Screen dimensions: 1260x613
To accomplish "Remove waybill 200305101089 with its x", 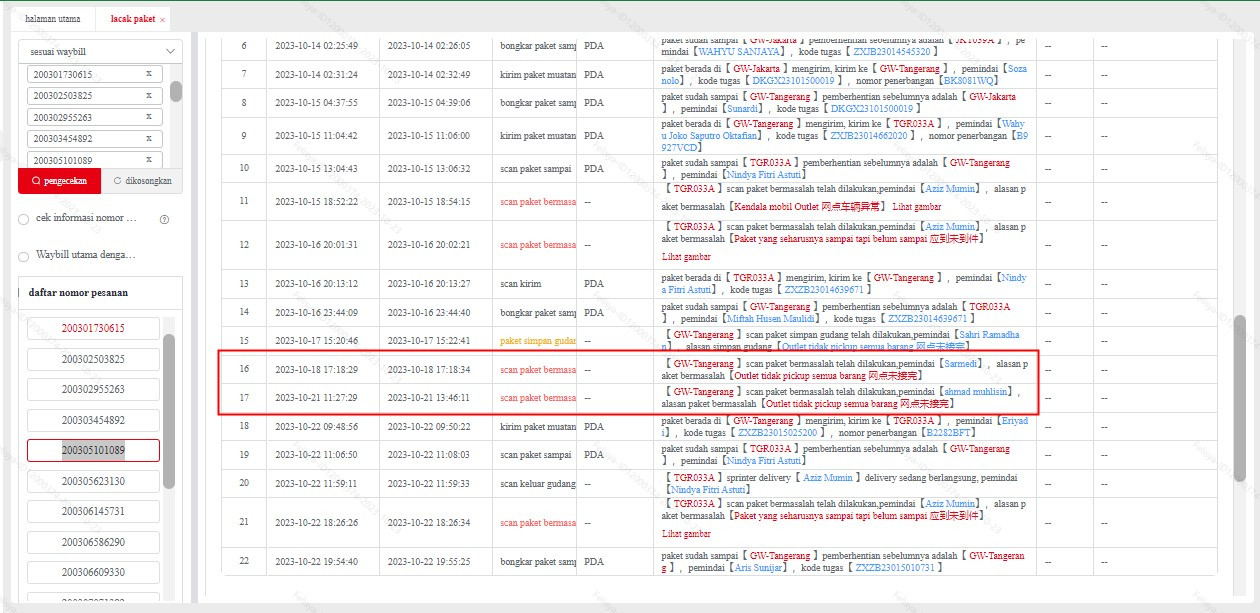I will tap(148, 160).
